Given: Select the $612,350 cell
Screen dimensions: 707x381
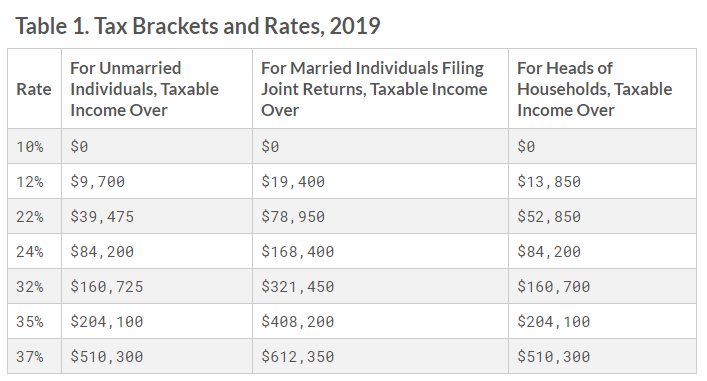Looking at the screenshot, I should [x=381, y=356].
